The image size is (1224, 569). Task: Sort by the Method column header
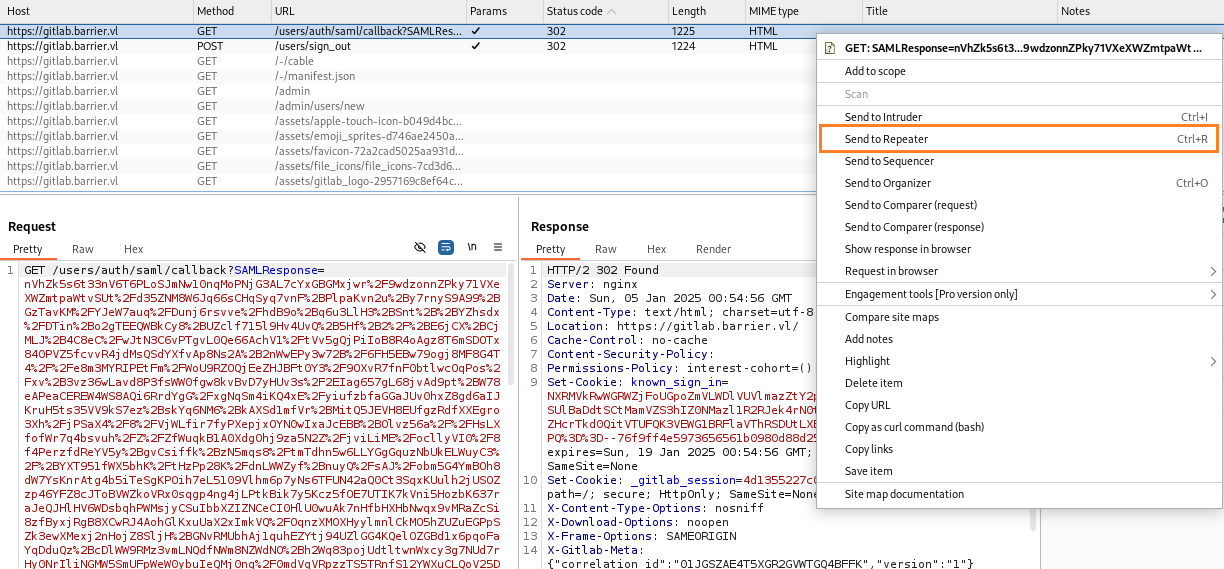(230, 11)
